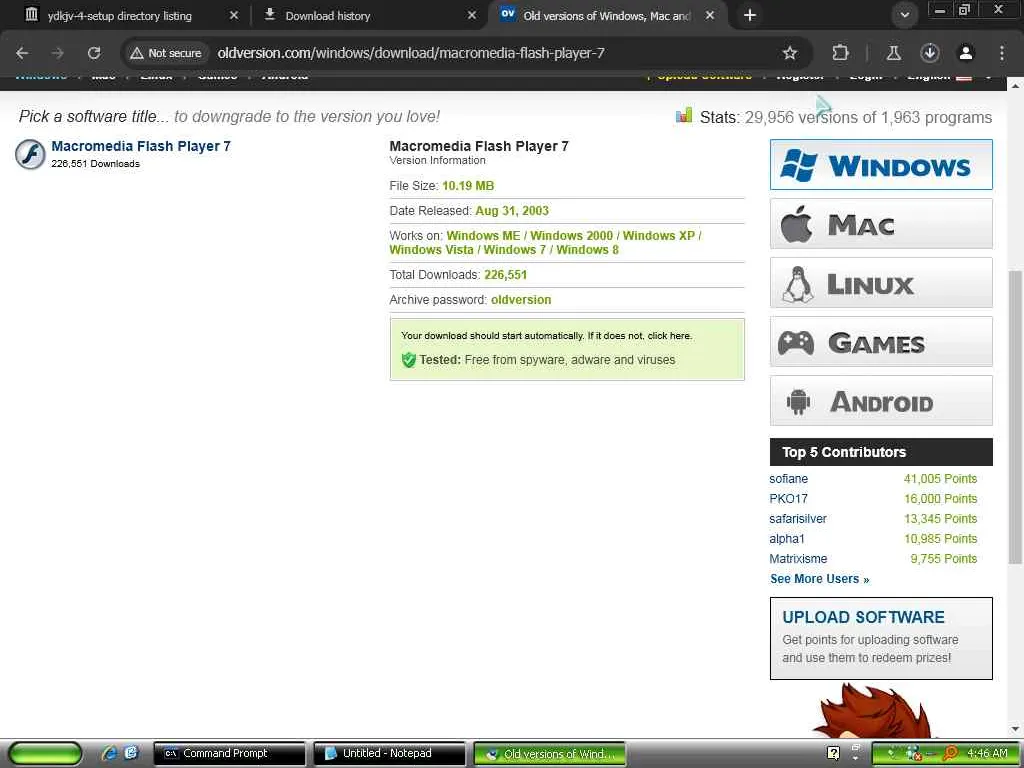Open contributor PKO17's profile
Image resolution: width=1024 pixels, height=768 pixels.
click(788, 499)
